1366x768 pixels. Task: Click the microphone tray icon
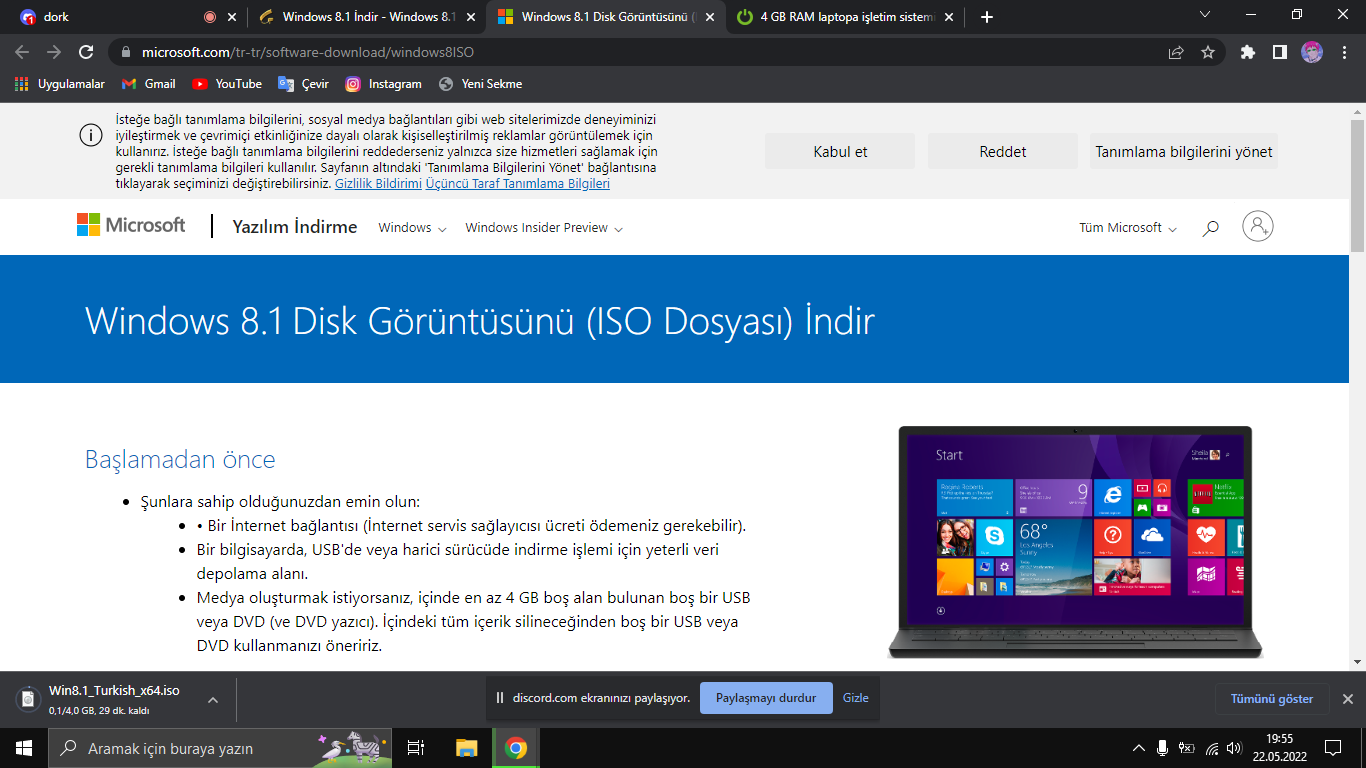point(1162,748)
